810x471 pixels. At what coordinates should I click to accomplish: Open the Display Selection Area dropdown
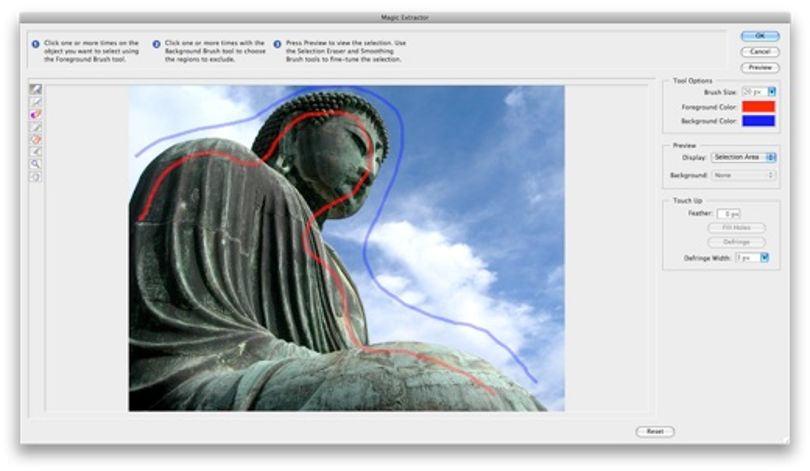743,157
